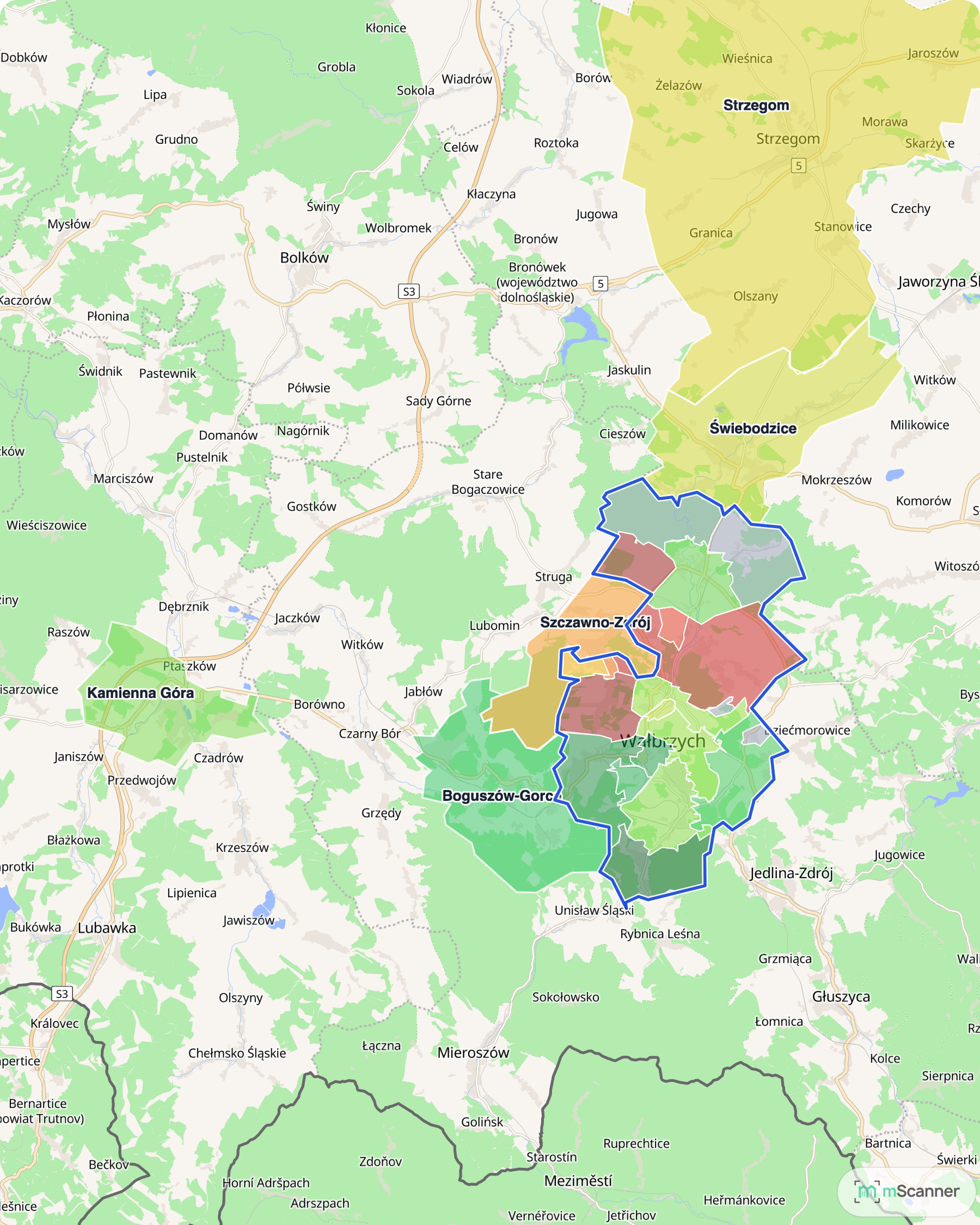Image resolution: width=980 pixels, height=1225 pixels.
Task: Click the Marciszów village label
Action: click(123, 479)
